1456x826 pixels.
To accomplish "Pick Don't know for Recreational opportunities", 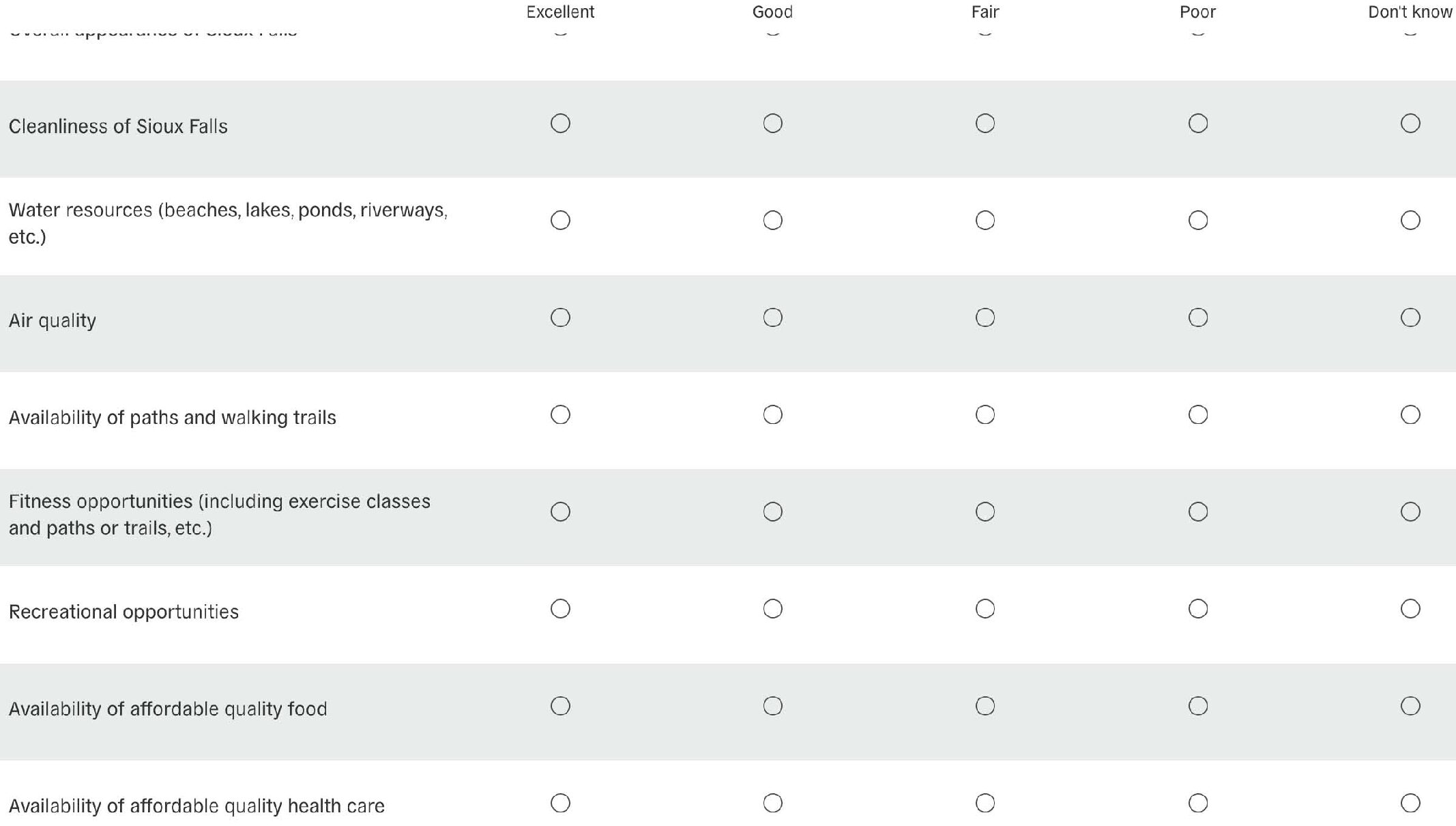I will click(x=1410, y=609).
